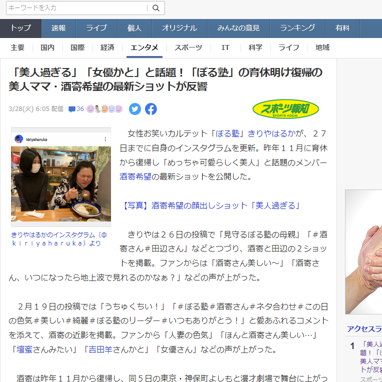Click the photo caption きりやはるかのインスタグラム
Viewport: 382px width, 382px height.
[x=59, y=239]
